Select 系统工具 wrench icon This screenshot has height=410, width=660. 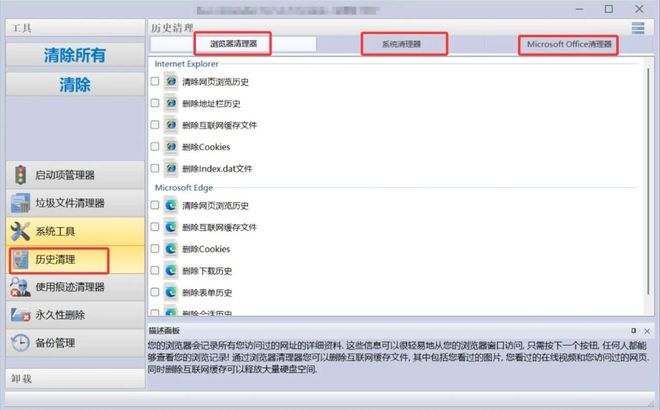pos(20,231)
